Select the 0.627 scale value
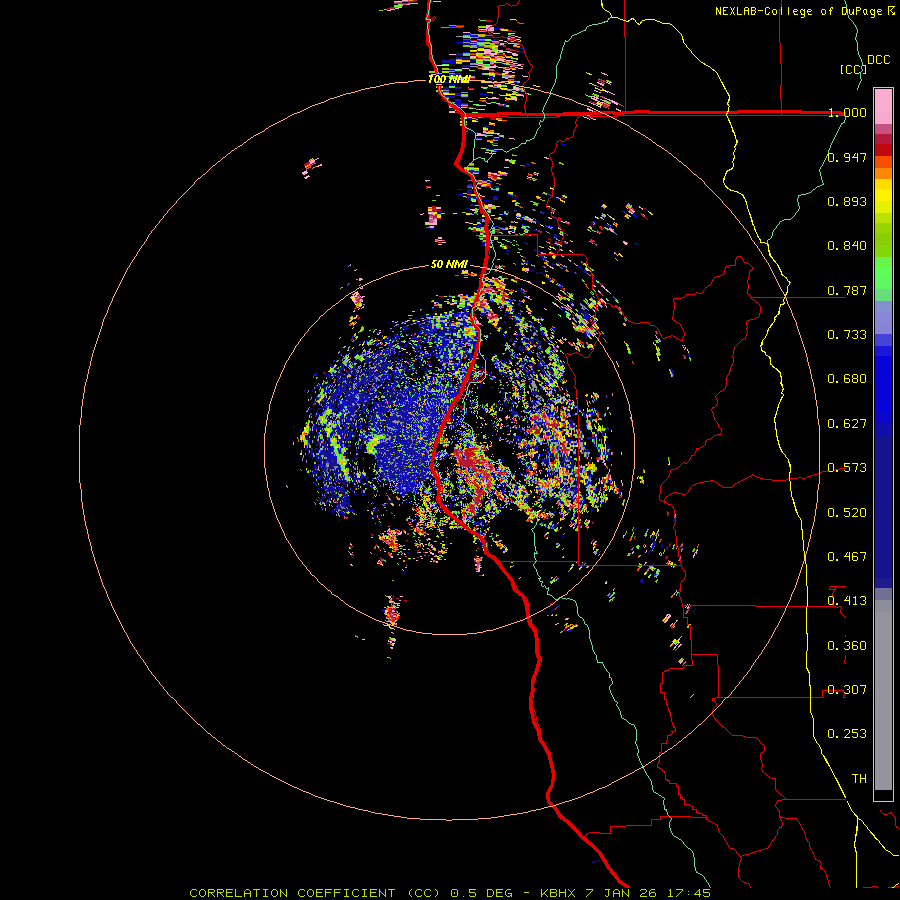The height and width of the screenshot is (900, 900). pos(847,424)
